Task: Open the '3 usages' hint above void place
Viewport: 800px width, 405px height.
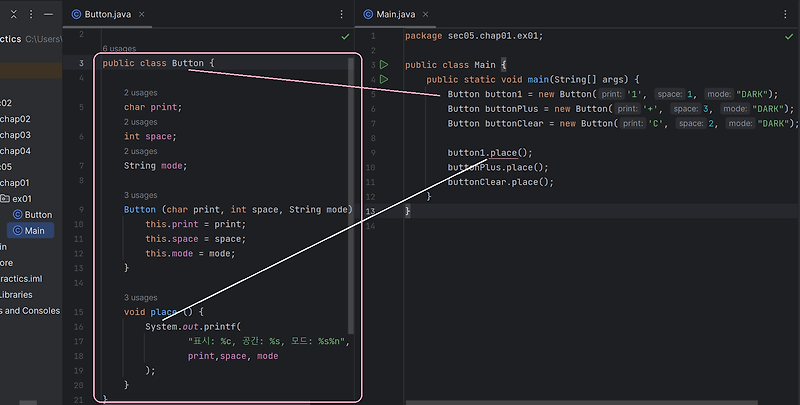Action: 140,297
